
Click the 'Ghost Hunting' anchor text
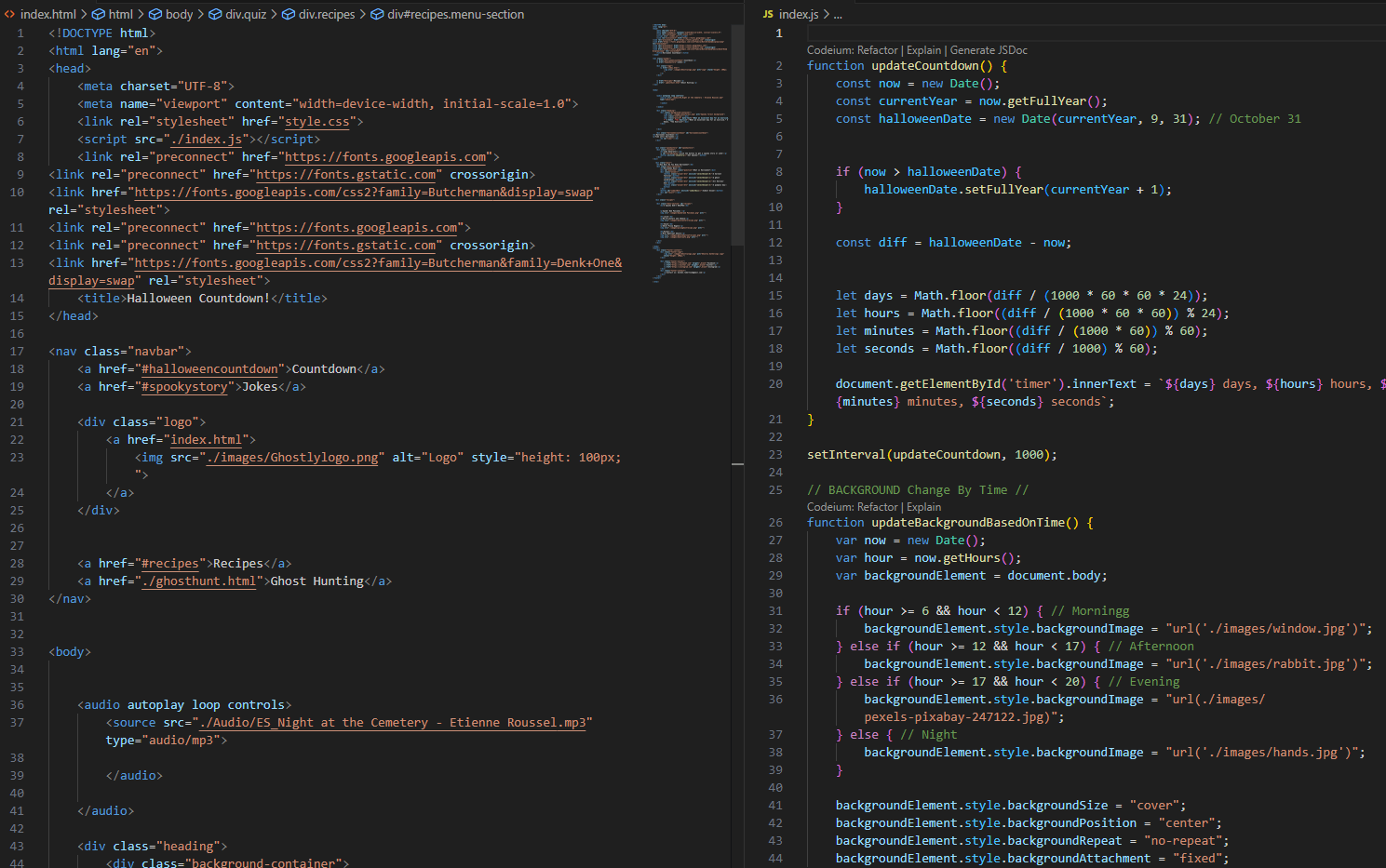316,581
